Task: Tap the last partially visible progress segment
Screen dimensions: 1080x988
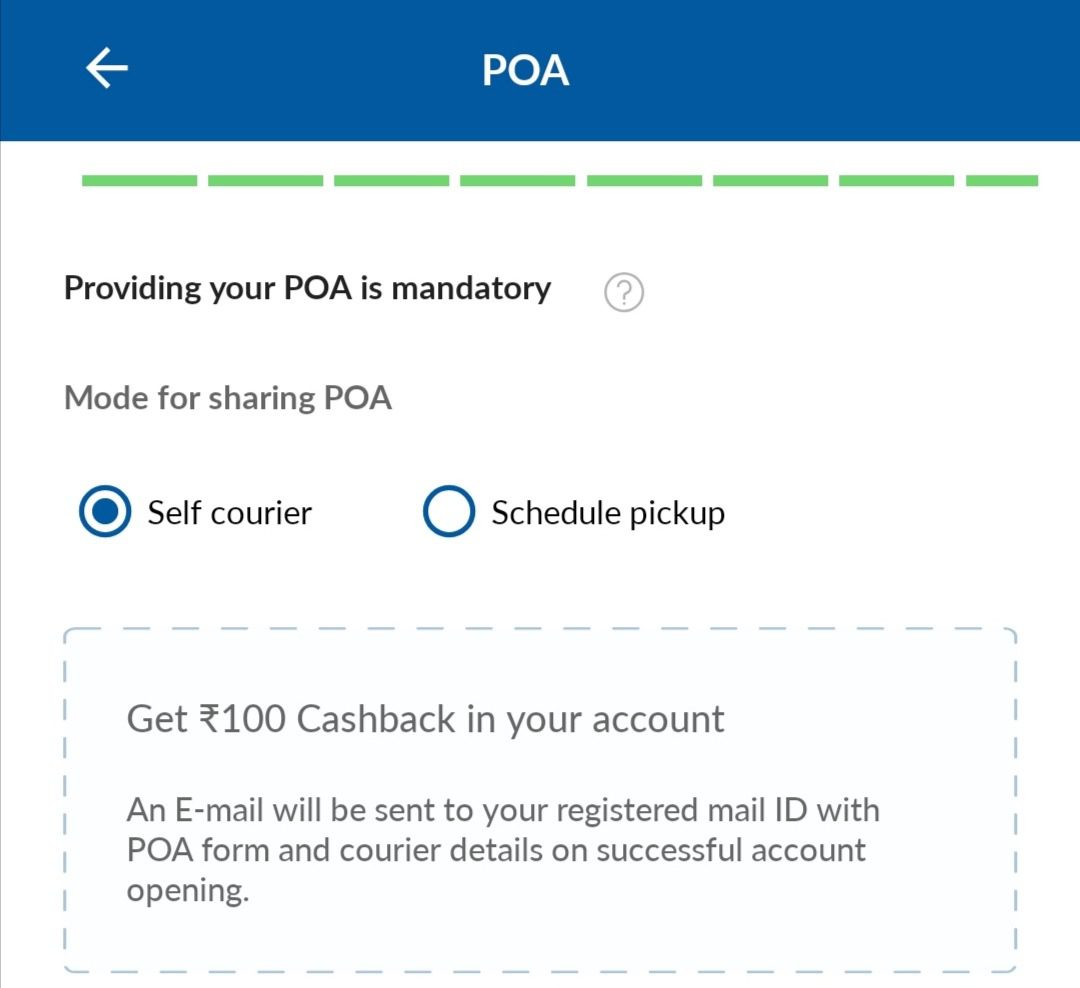Action: [x=1002, y=181]
